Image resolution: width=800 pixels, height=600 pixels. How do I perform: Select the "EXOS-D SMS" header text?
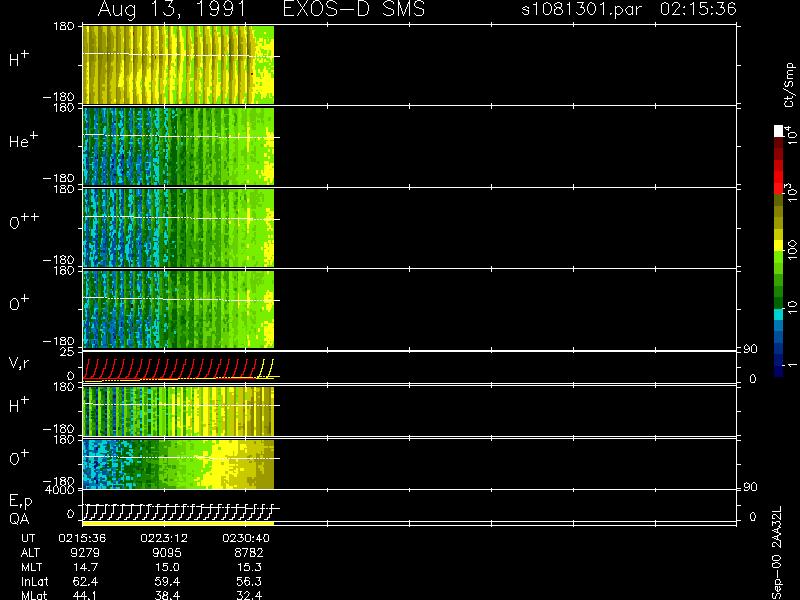(x=354, y=9)
